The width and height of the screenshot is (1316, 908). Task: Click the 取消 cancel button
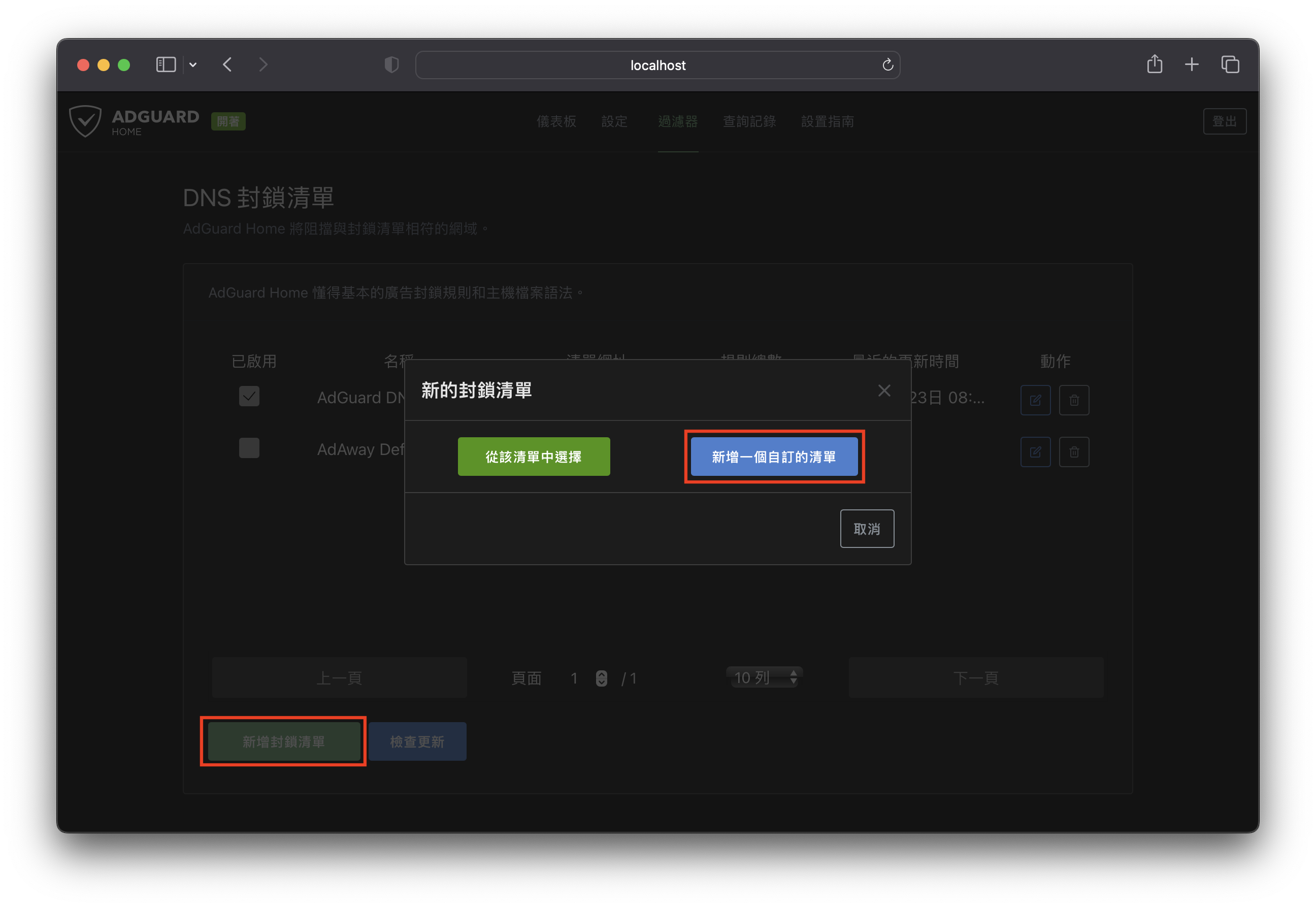(867, 529)
